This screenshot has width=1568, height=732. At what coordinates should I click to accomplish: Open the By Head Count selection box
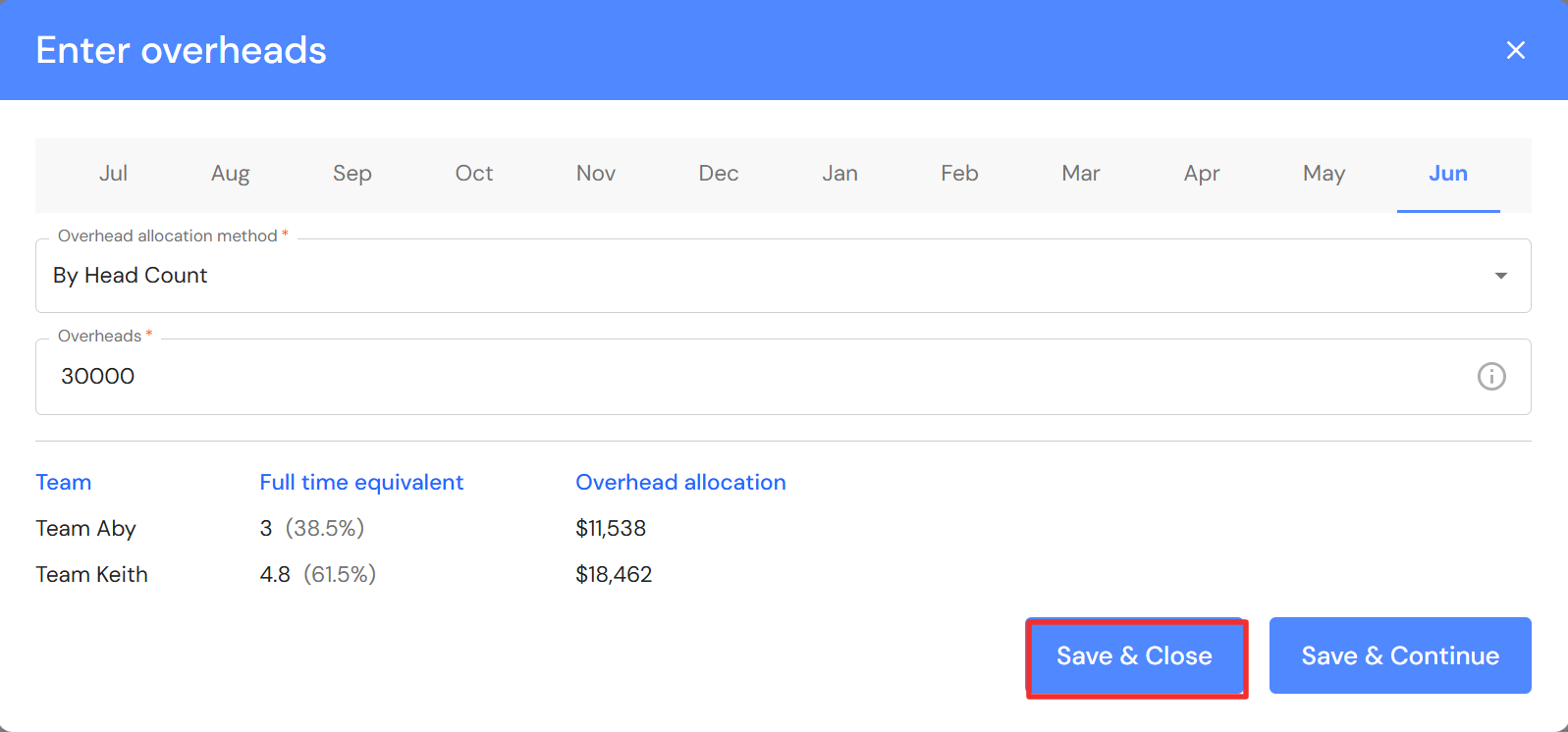coord(766,276)
